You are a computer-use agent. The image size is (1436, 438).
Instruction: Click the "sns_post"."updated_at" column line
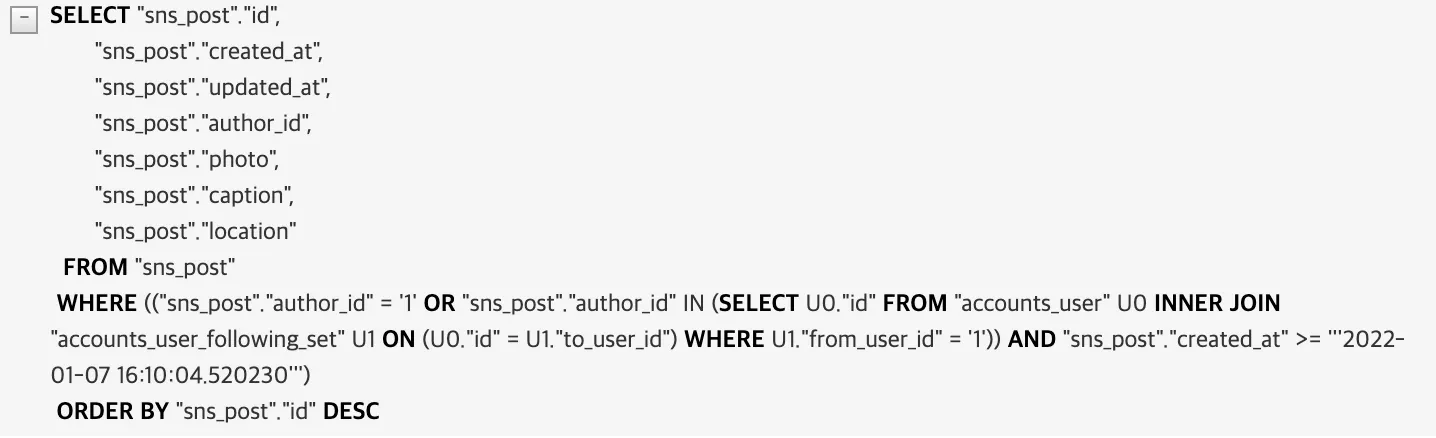[x=211, y=87]
